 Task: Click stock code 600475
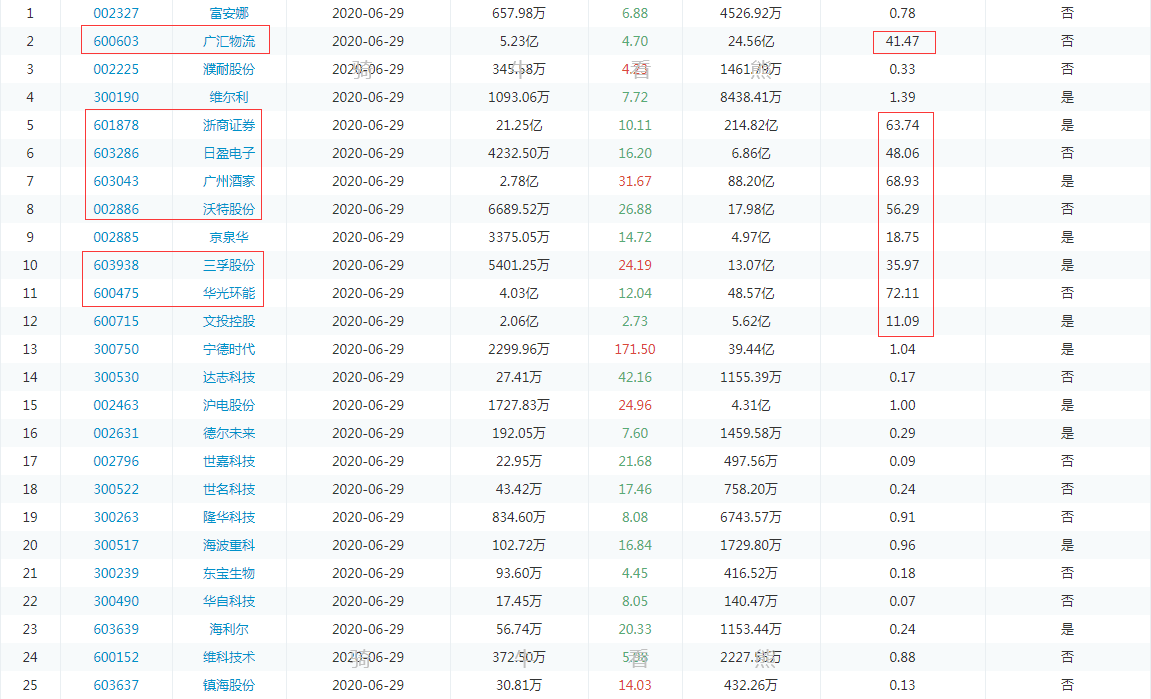point(116,293)
